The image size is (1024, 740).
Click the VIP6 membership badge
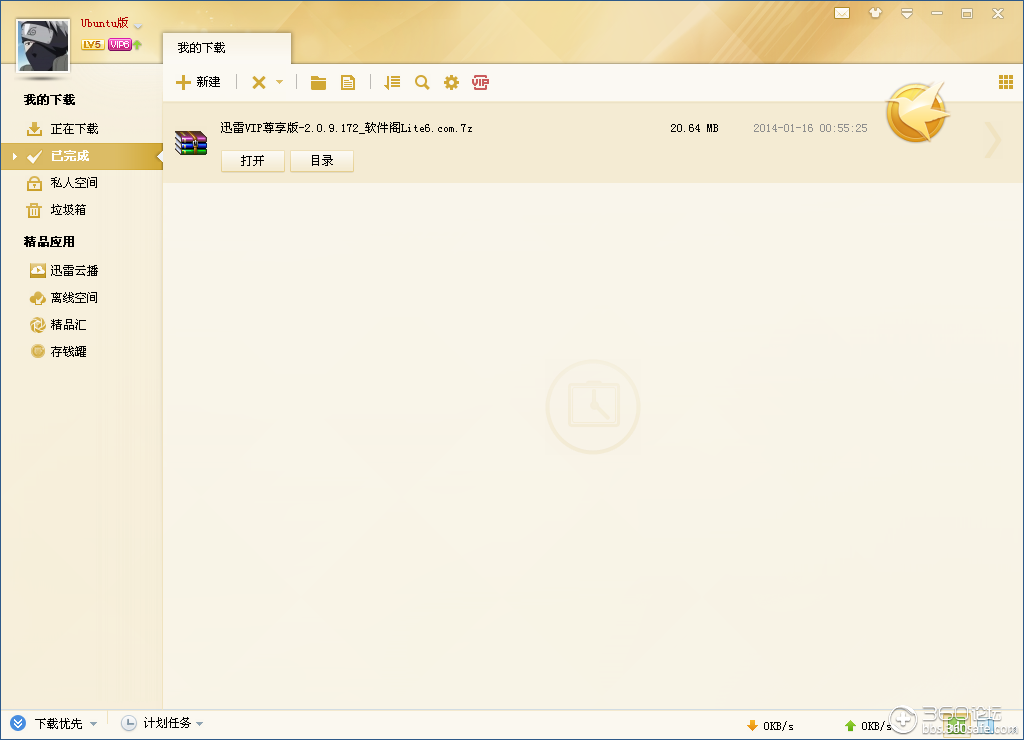(120, 44)
